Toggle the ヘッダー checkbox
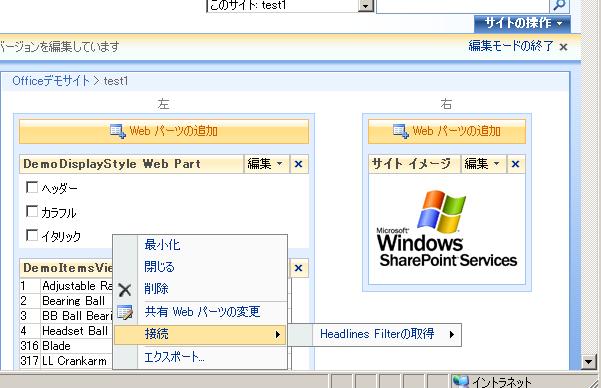 click(x=32, y=187)
